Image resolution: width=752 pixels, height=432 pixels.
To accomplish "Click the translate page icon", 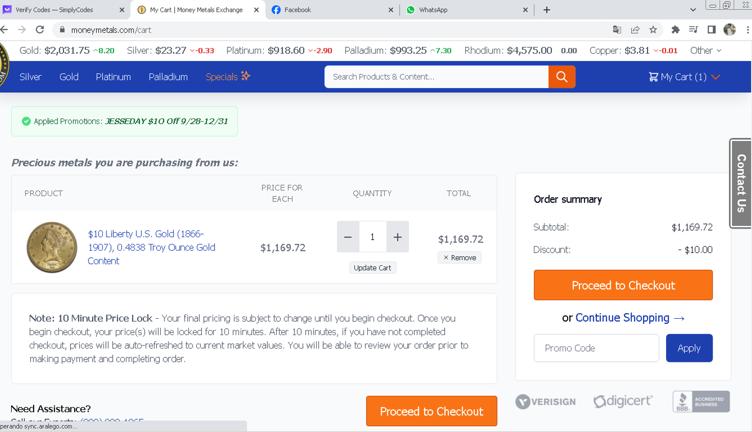I will tap(617, 30).
